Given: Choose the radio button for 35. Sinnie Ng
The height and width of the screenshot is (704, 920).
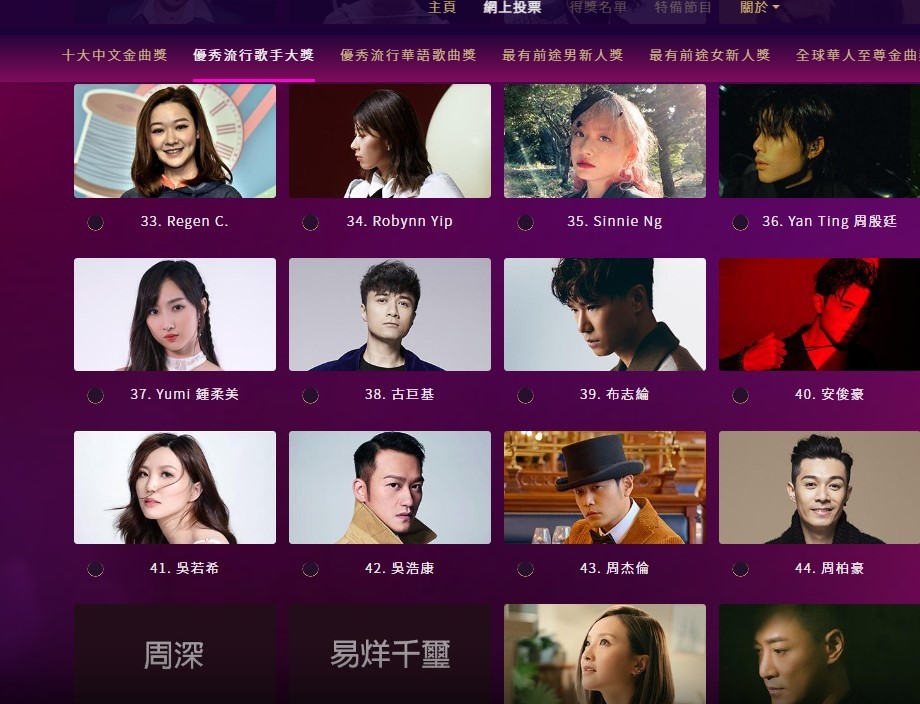Looking at the screenshot, I should pyautogui.click(x=525, y=222).
